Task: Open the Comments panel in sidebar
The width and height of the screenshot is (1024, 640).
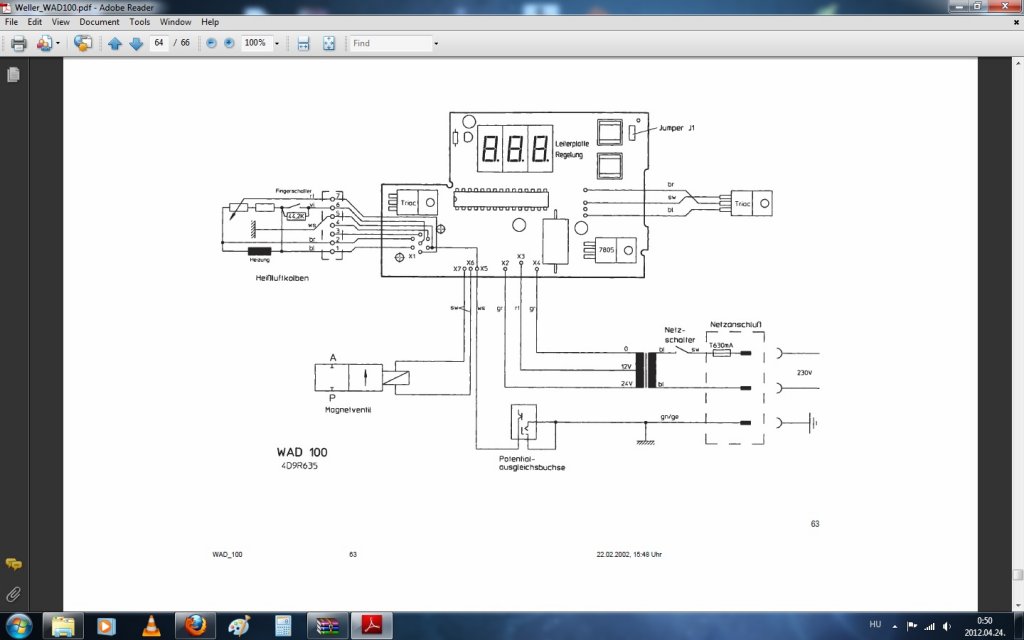Action: click(13, 564)
